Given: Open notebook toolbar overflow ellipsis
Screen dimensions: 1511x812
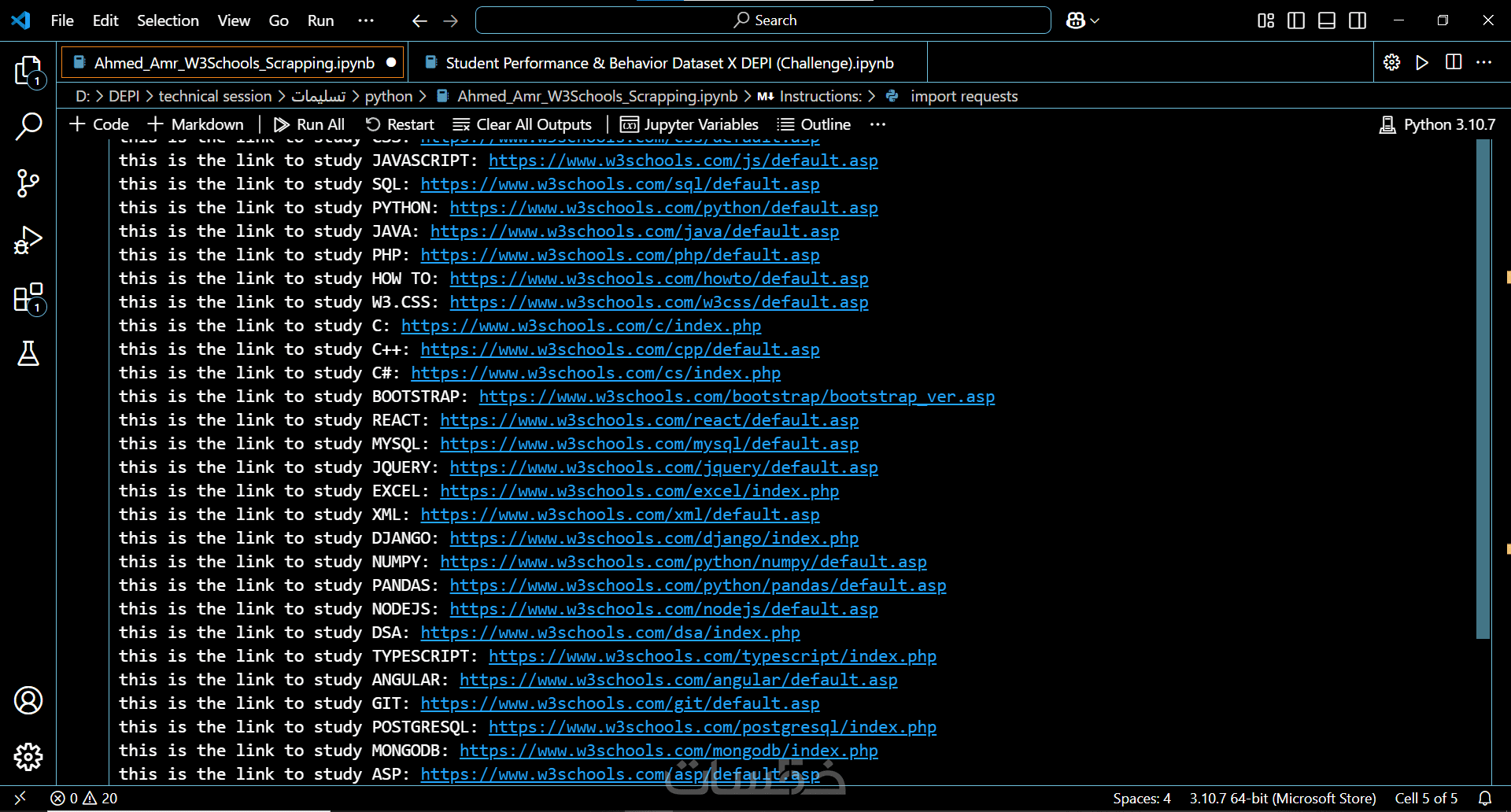Looking at the screenshot, I should click(x=878, y=124).
